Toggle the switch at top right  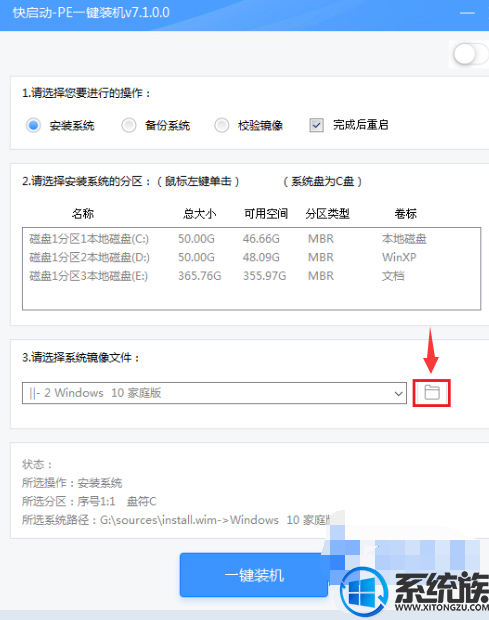(470, 54)
